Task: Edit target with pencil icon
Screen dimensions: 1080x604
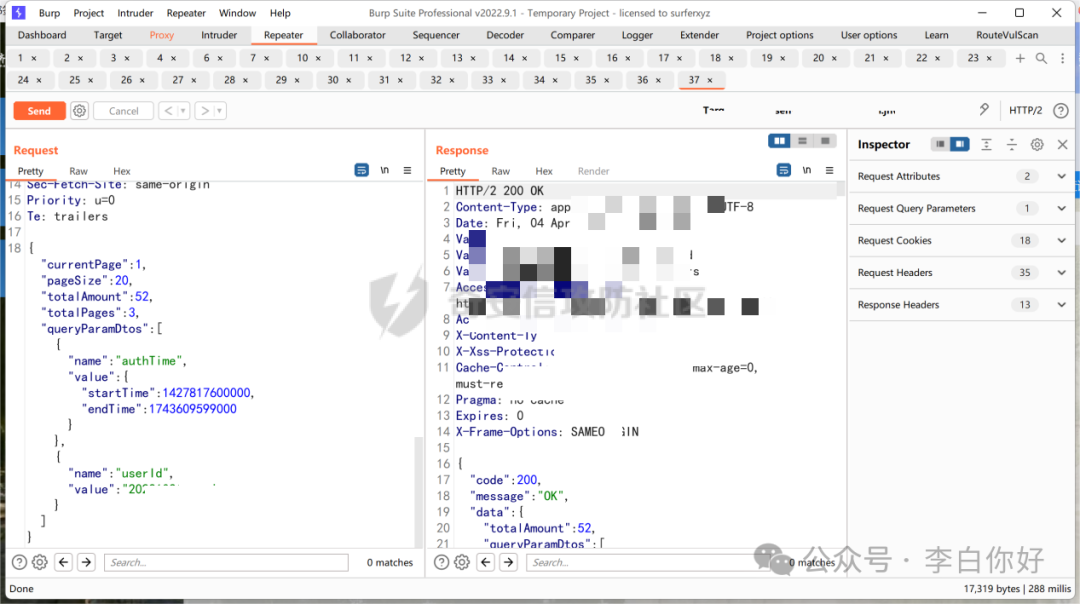Action: click(x=984, y=110)
